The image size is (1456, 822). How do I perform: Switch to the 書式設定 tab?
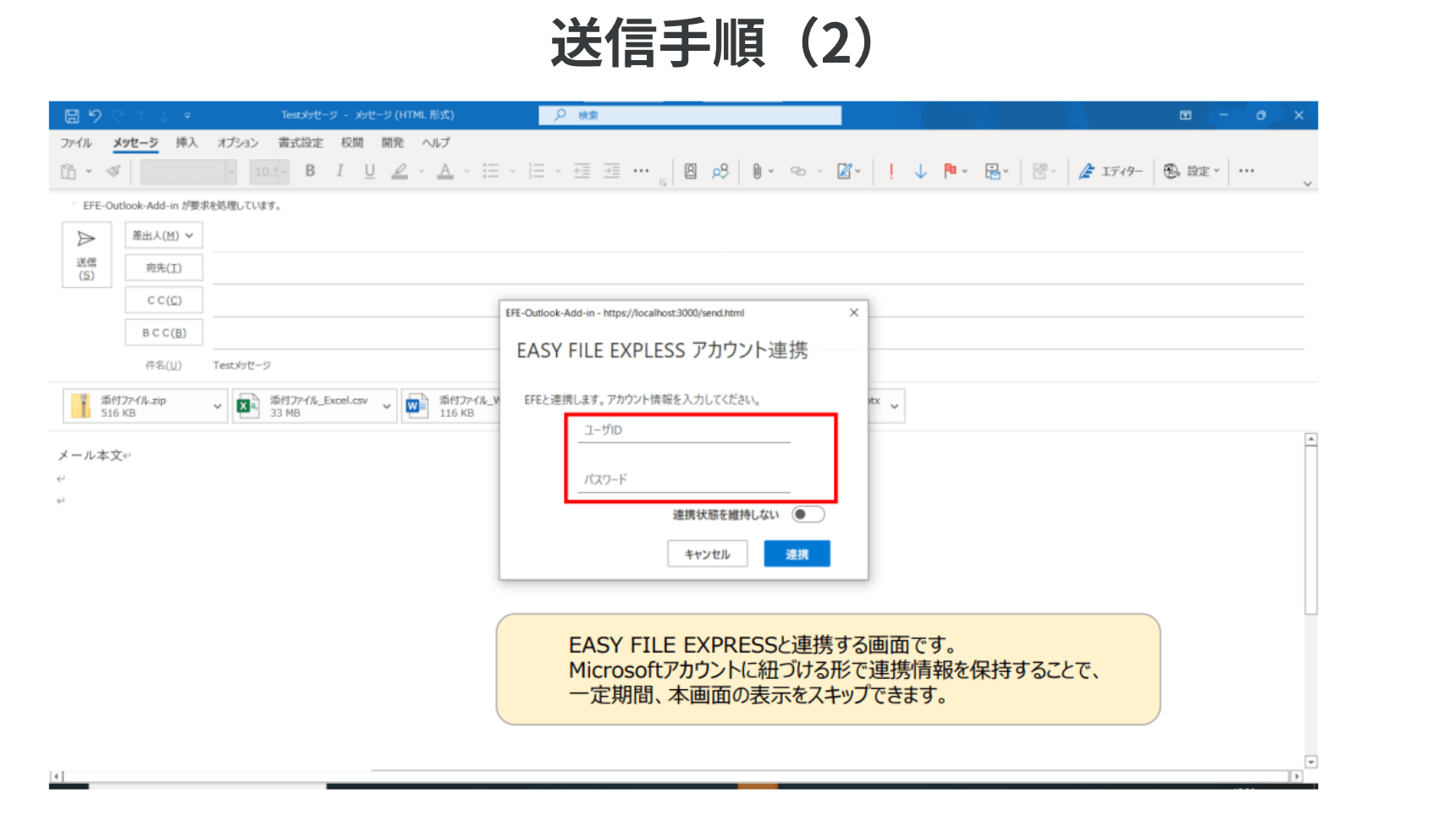[301, 143]
